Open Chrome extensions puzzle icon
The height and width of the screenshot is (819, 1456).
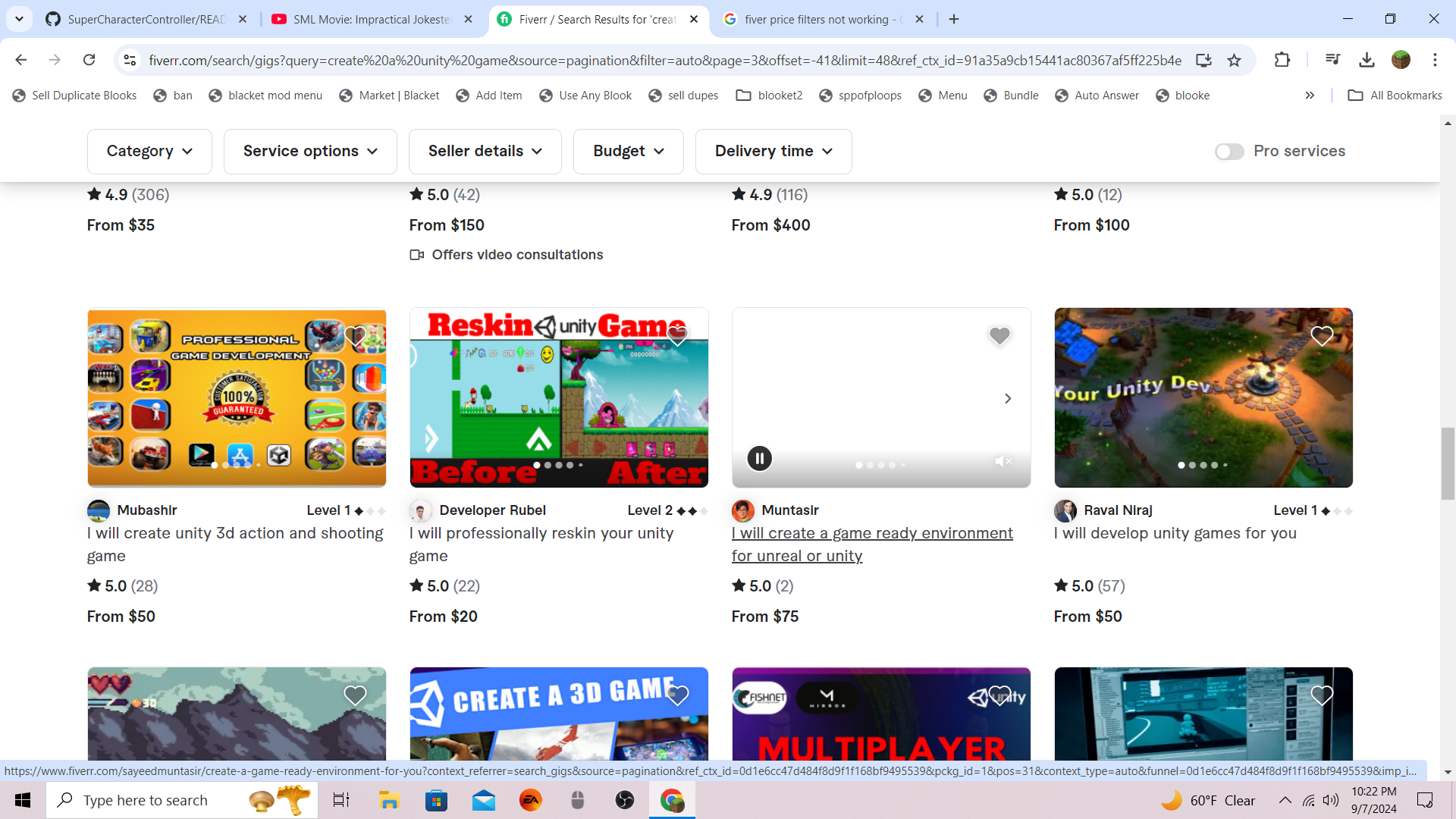tap(1282, 60)
